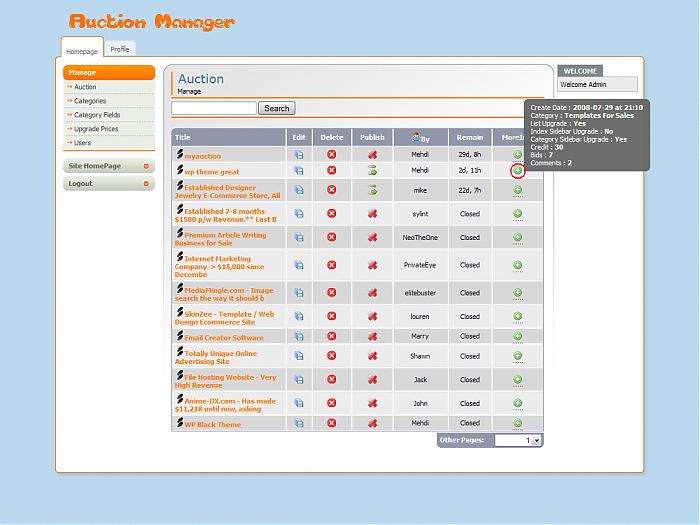
Task: Click the '22d, 7h' remaining time cell
Action: tap(470, 190)
